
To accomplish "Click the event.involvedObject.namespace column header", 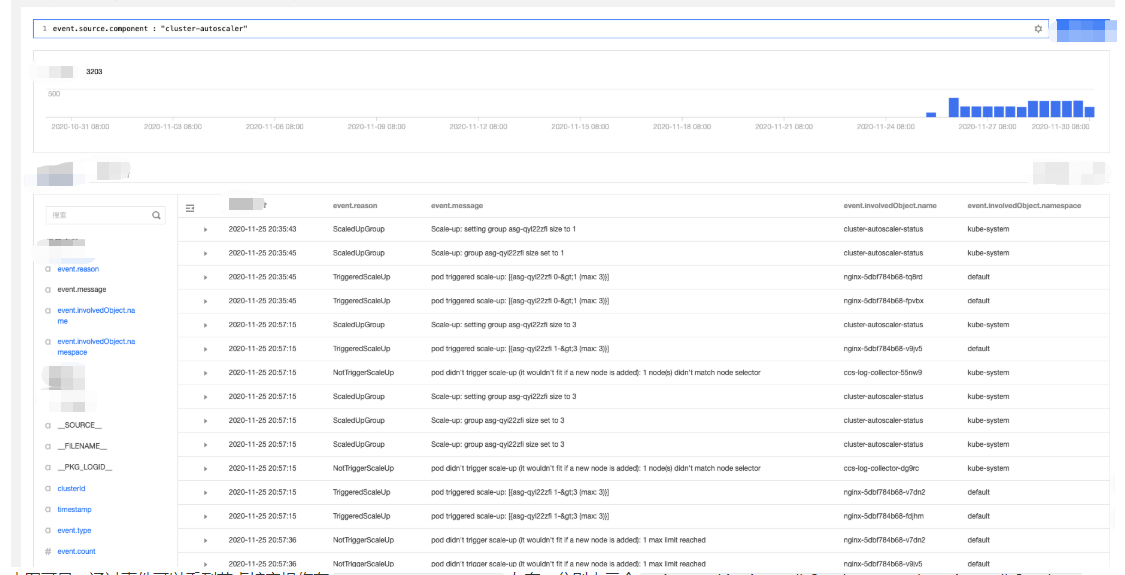I will click(x=1024, y=206).
